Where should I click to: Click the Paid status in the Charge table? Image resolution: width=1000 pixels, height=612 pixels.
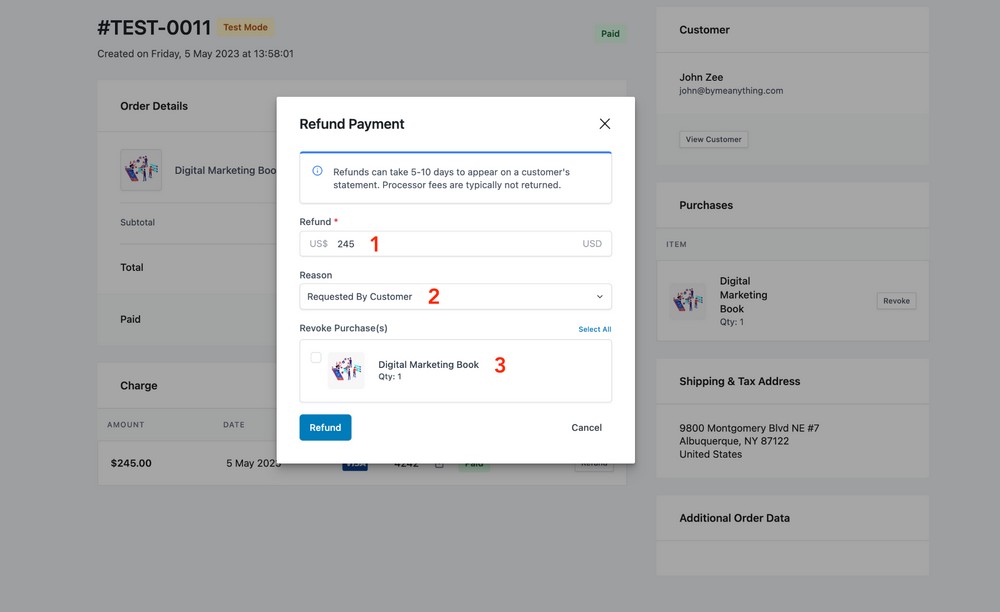point(474,463)
